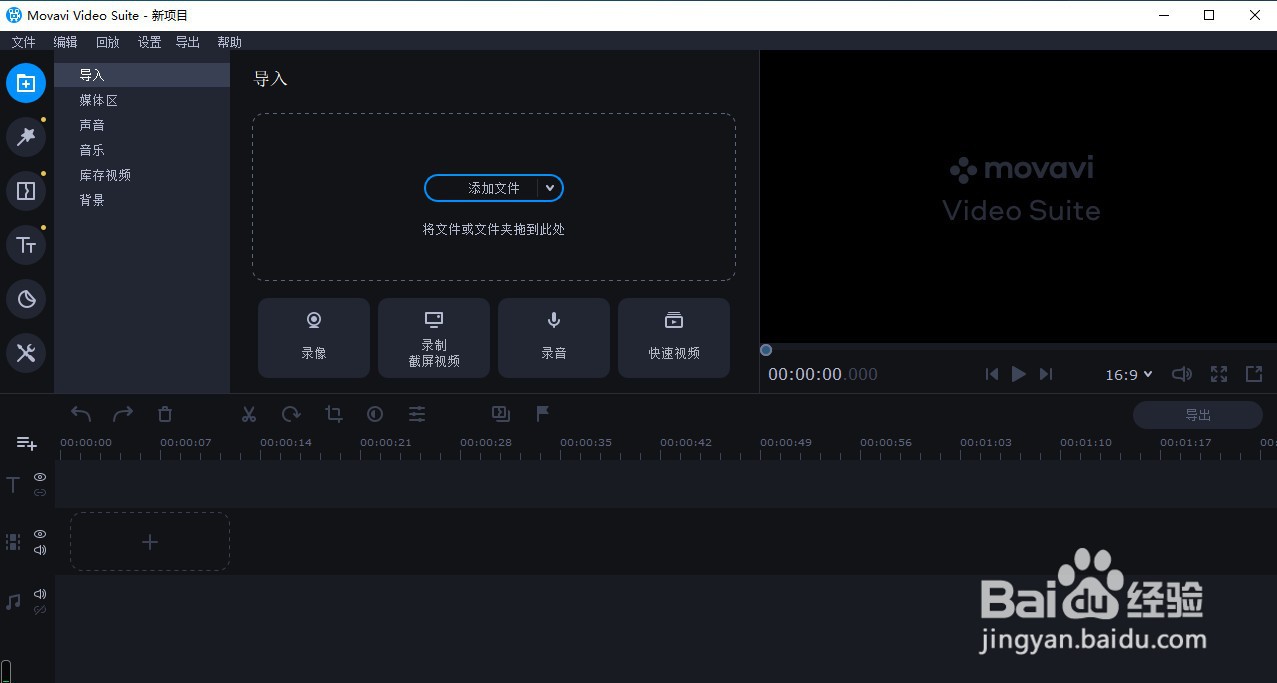The width and height of the screenshot is (1277, 683).
Task: Click the add media plus placeholder
Action: click(x=150, y=542)
